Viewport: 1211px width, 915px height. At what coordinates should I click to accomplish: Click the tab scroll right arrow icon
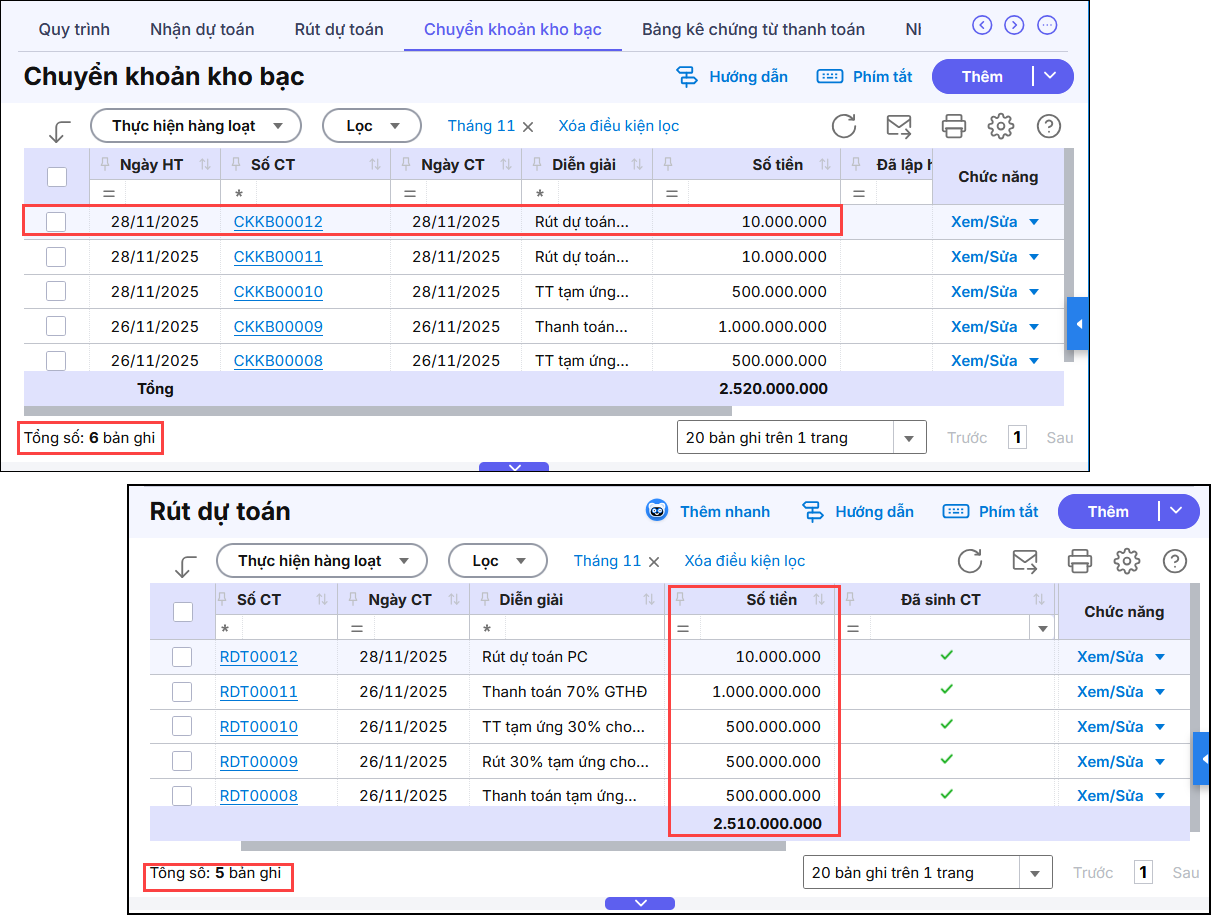tap(1014, 25)
